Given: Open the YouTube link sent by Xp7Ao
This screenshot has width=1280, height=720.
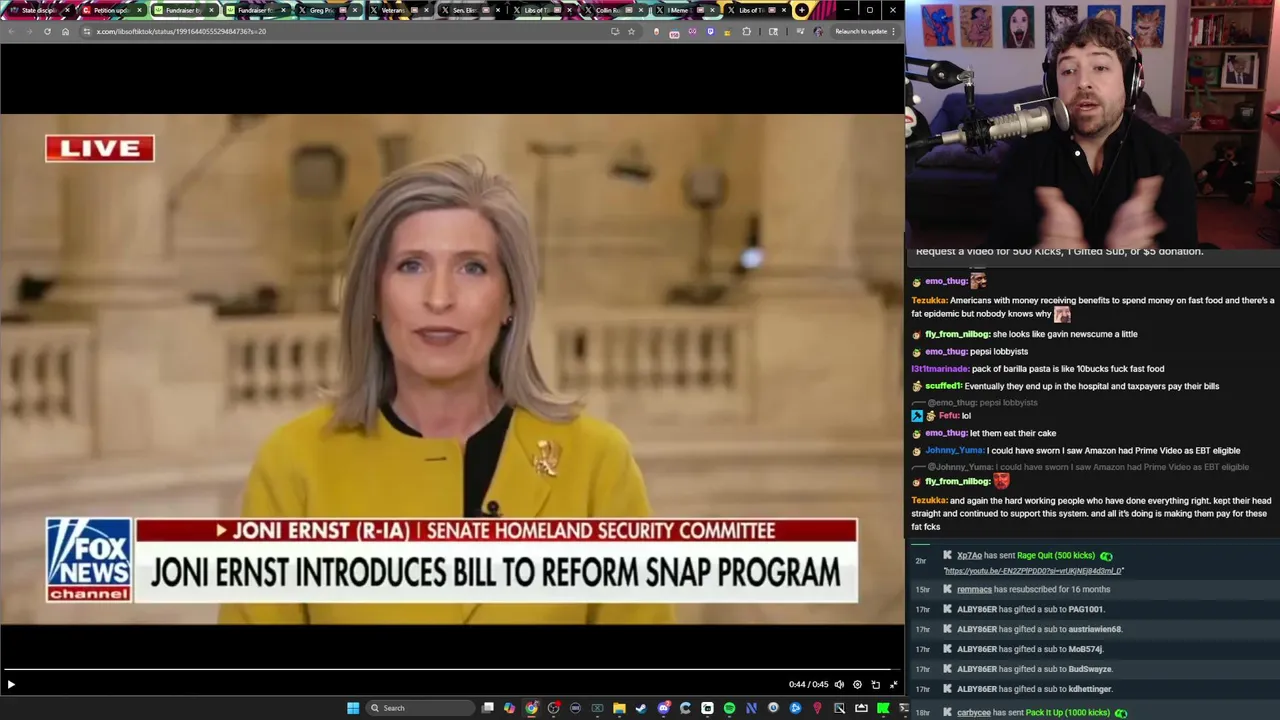Looking at the screenshot, I should (1033, 571).
